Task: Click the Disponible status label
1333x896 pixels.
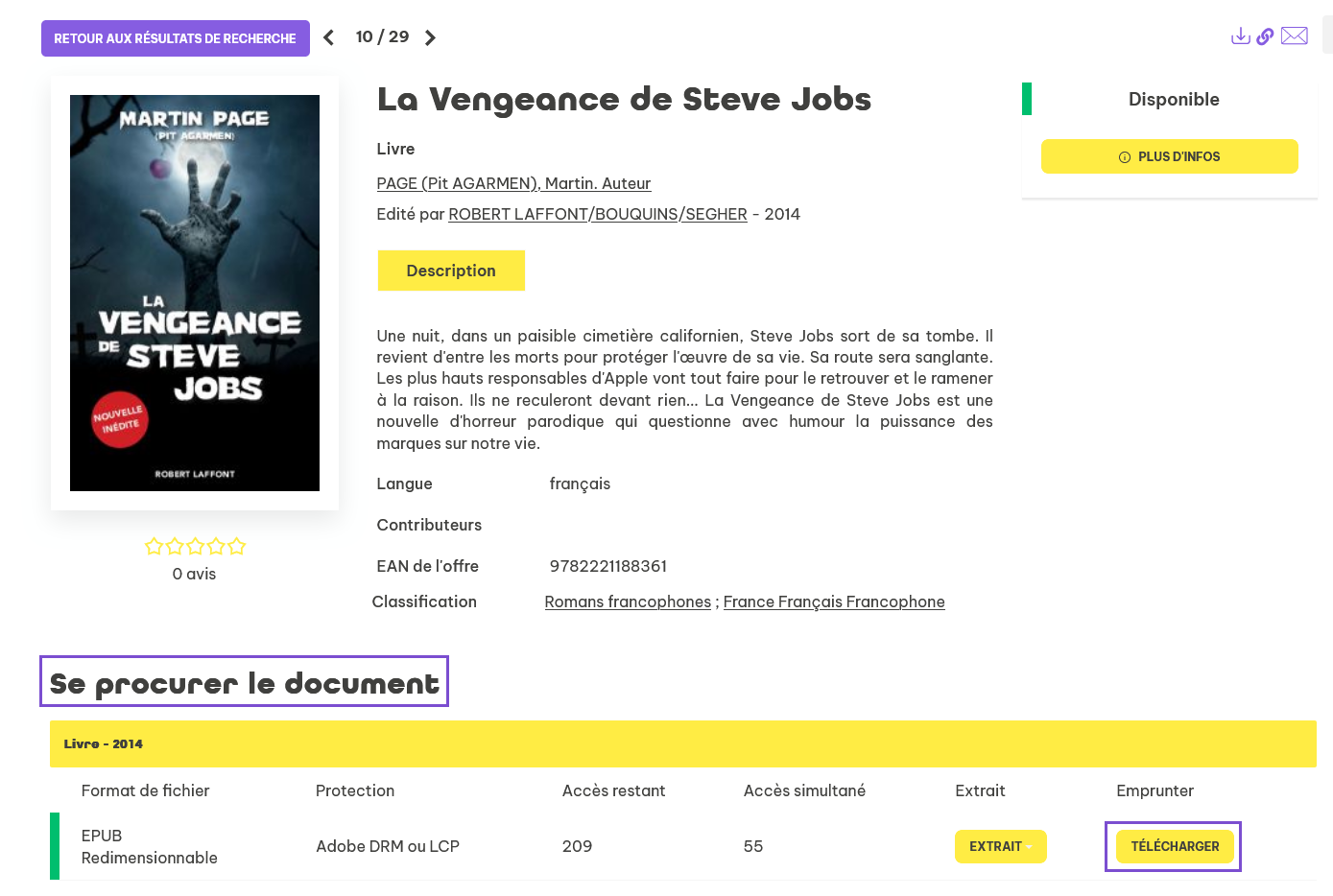Action: click(x=1174, y=99)
